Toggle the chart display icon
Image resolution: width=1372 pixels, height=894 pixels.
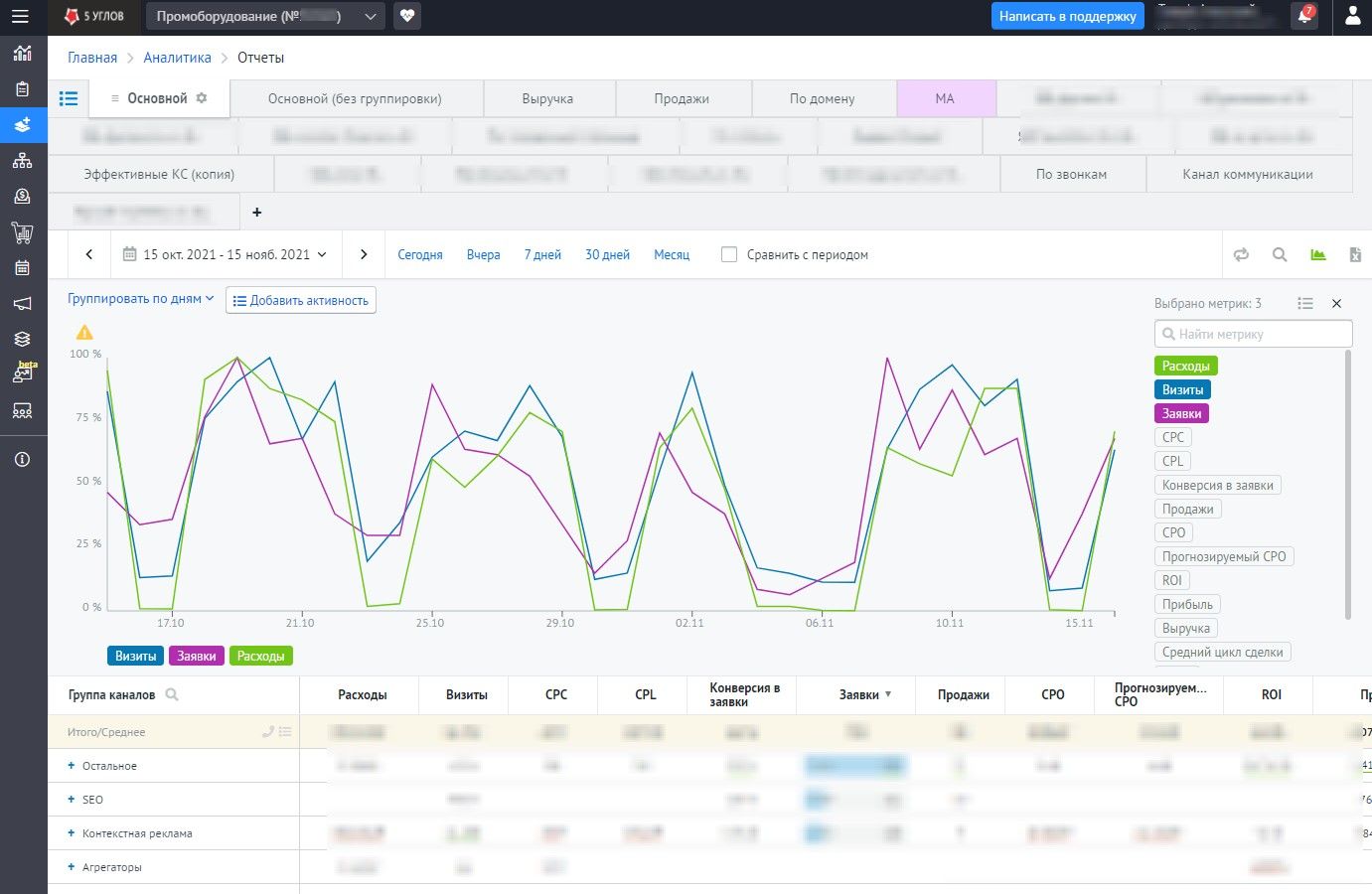[x=1317, y=255]
